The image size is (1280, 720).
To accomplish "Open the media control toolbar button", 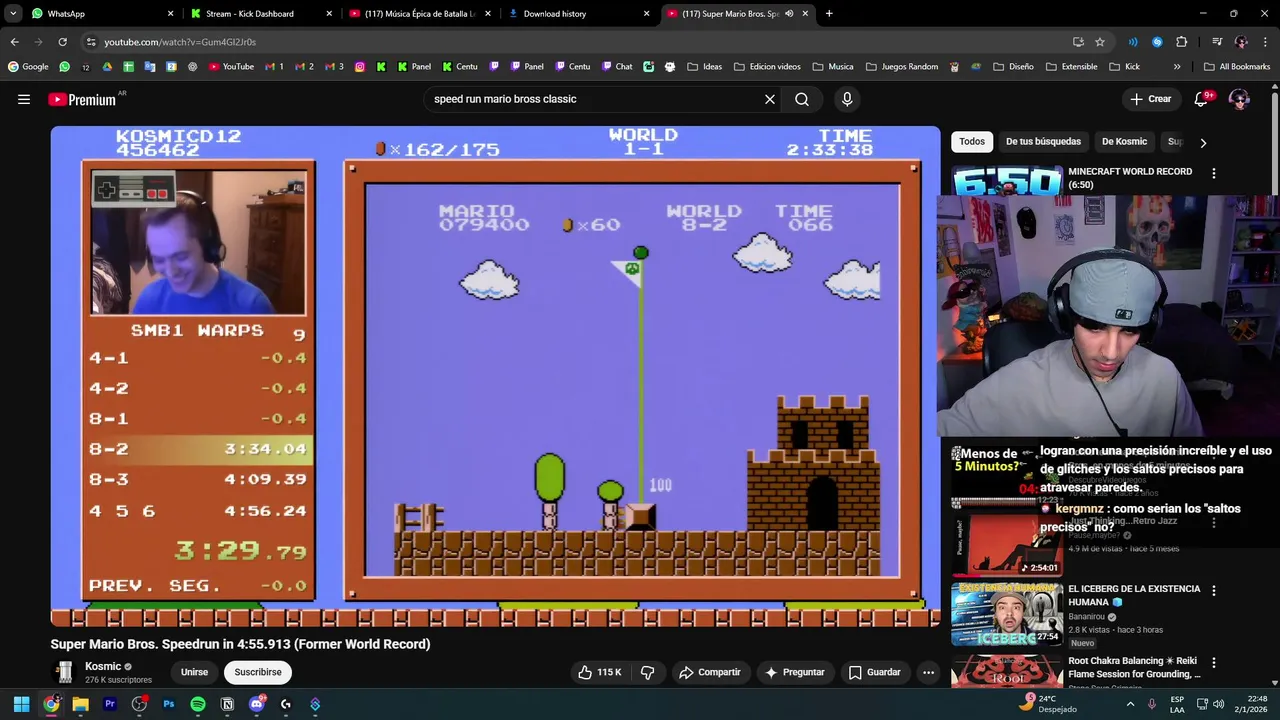I will tap(1217, 42).
